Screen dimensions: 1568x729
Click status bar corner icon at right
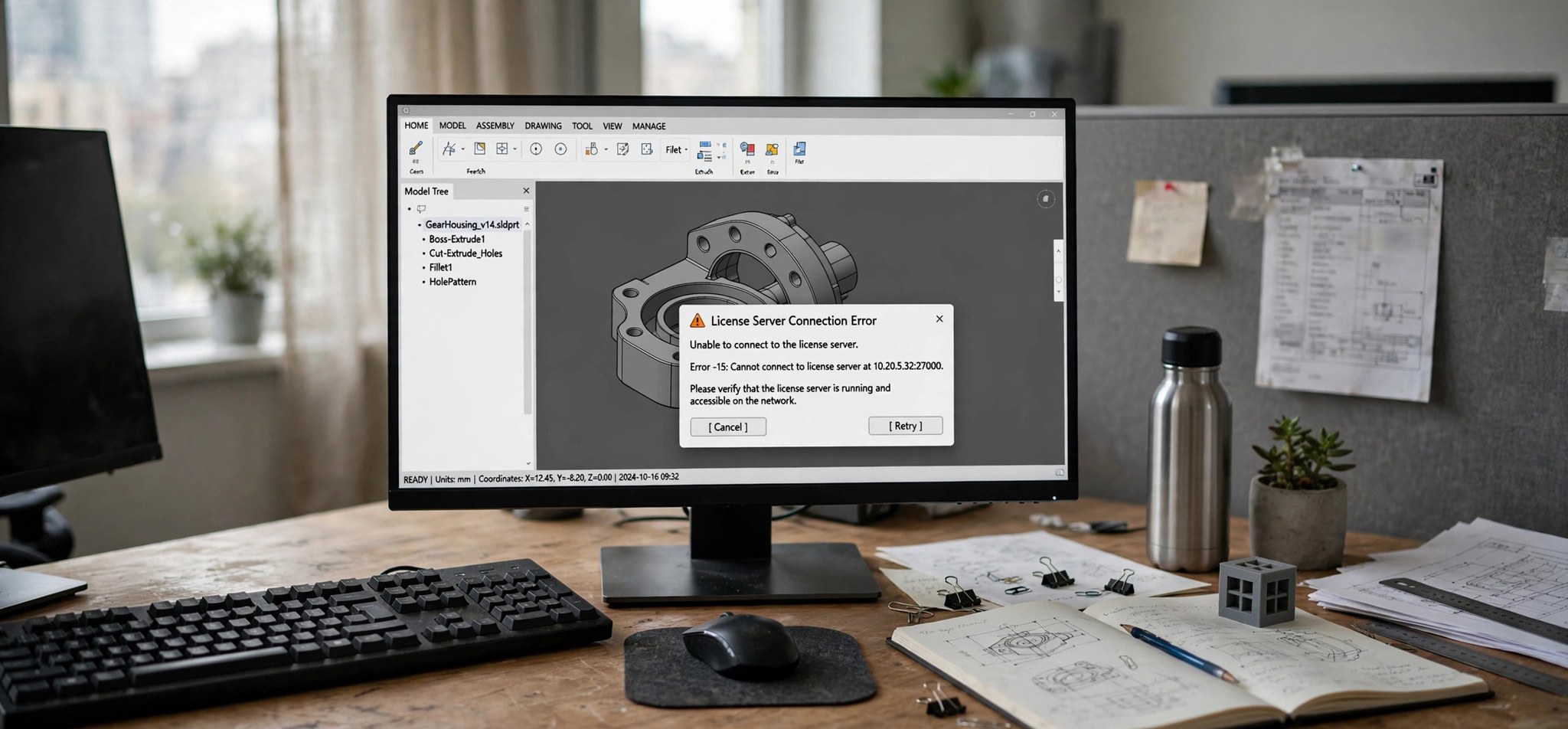coord(1059,472)
